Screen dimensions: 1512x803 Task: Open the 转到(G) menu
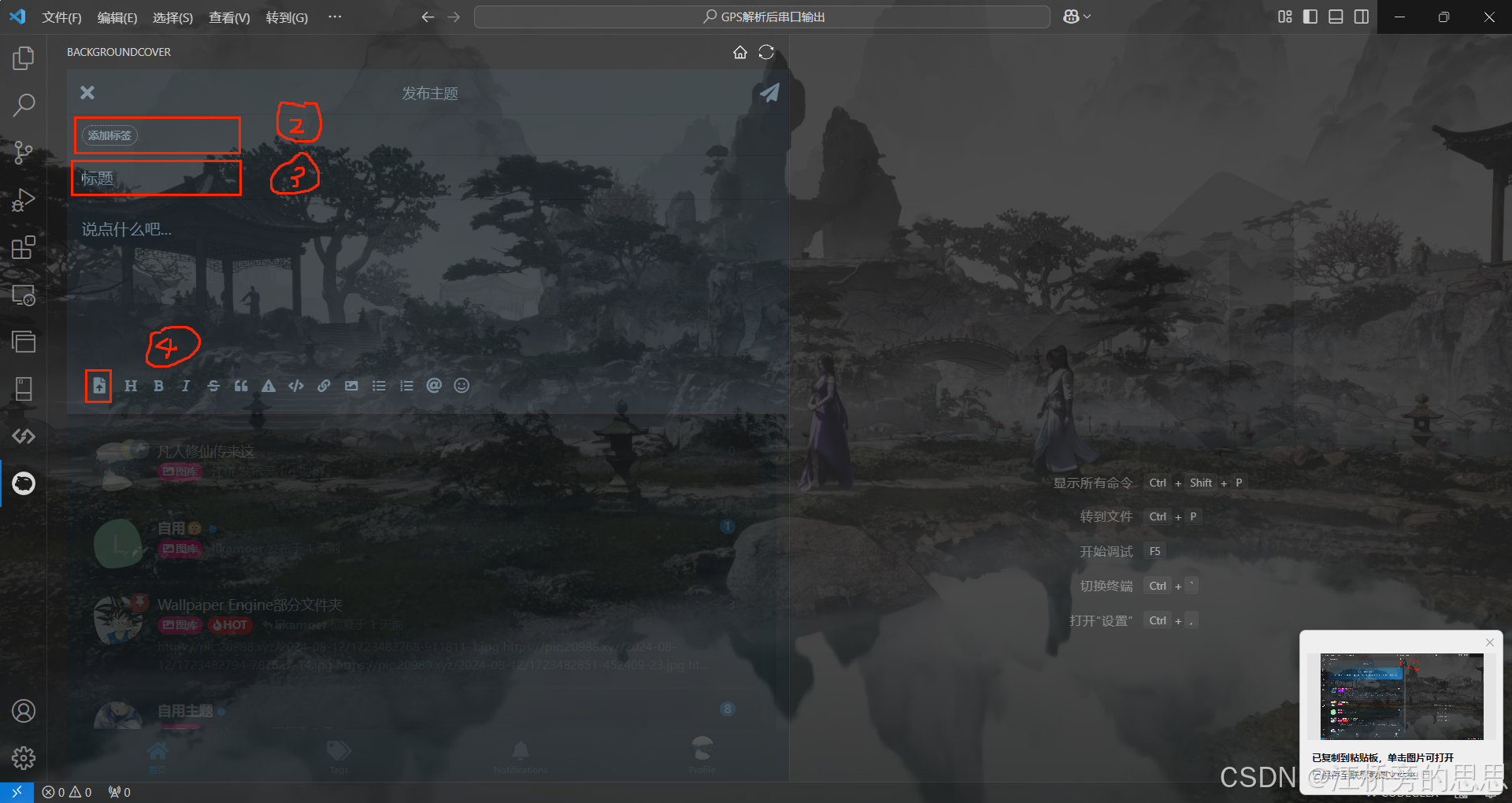(x=287, y=17)
